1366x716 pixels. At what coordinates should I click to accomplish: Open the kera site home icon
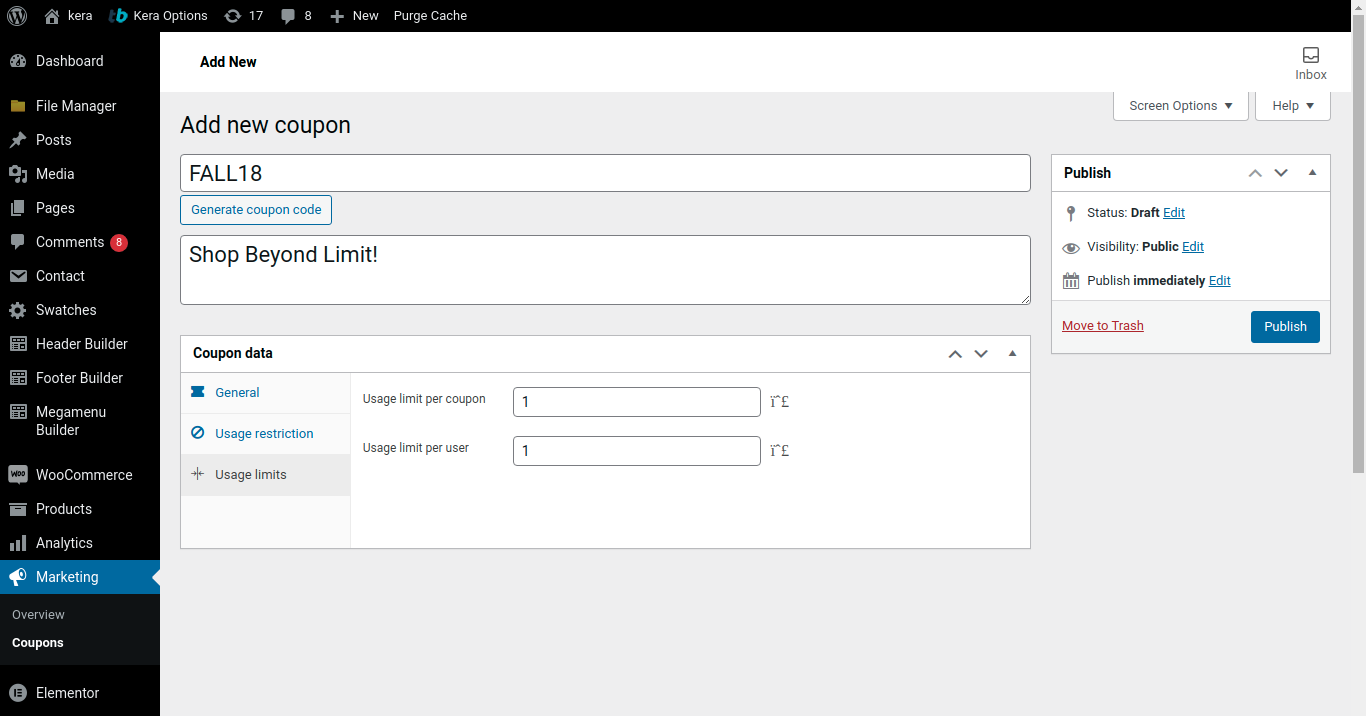(x=52, y=16)
